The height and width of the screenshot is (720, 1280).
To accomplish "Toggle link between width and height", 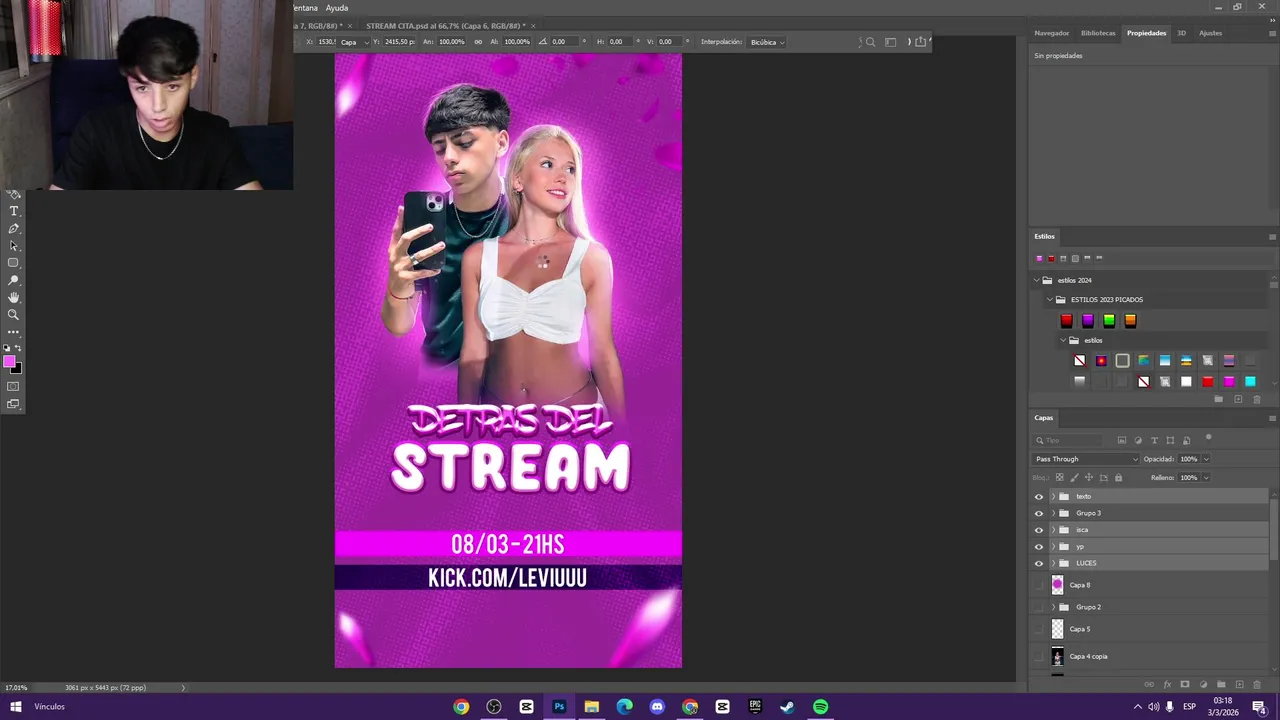I will (x=477, y=42).
